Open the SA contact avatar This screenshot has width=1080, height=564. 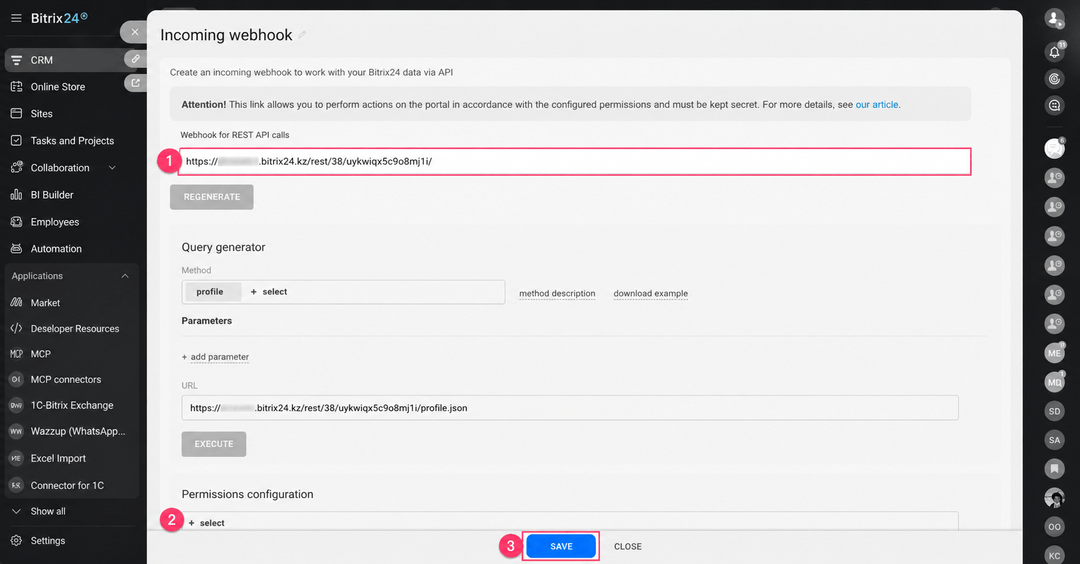[x=1055, y=440]
